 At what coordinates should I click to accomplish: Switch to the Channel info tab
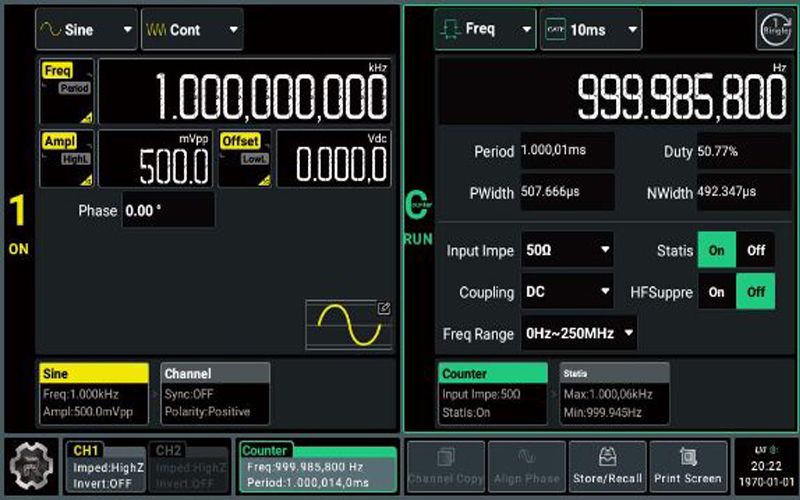pos(214,393)
